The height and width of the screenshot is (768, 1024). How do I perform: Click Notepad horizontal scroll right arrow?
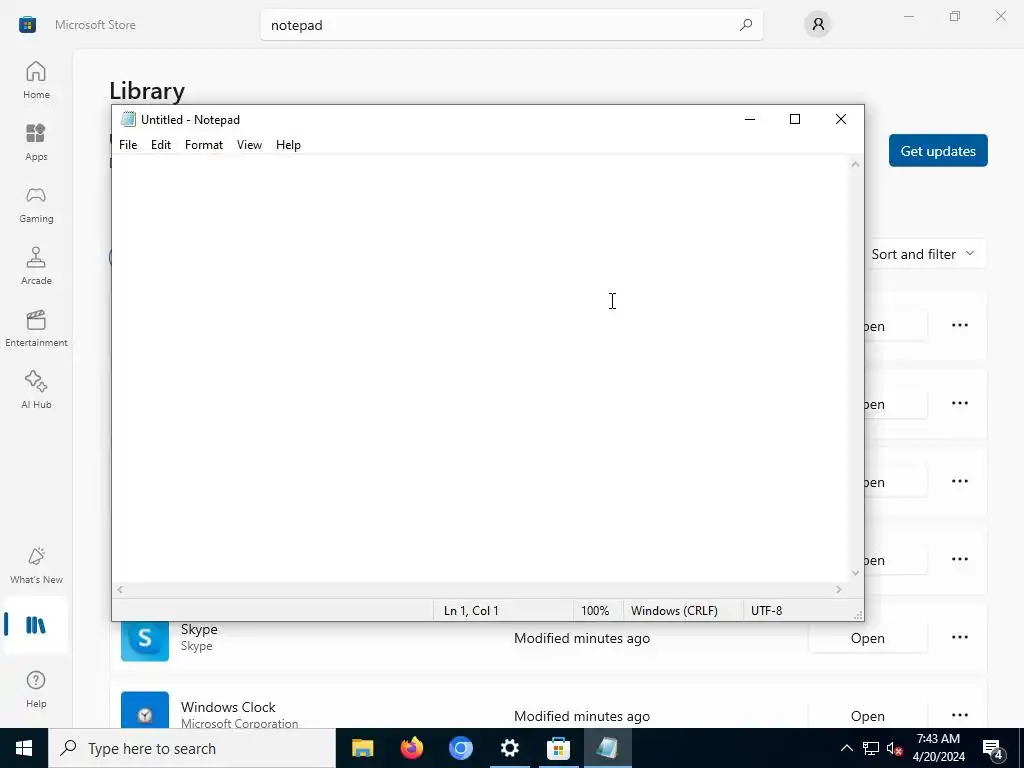click(x=839, y=590)
